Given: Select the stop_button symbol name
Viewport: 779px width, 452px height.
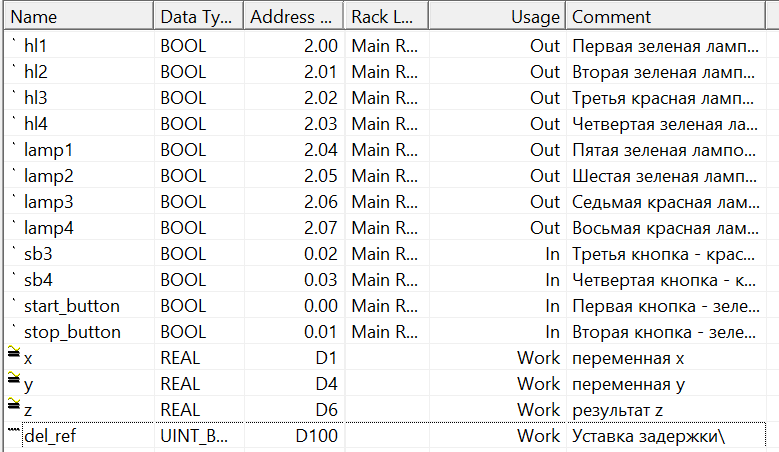Looking at the screenshot, I should [x=73, y=332].
